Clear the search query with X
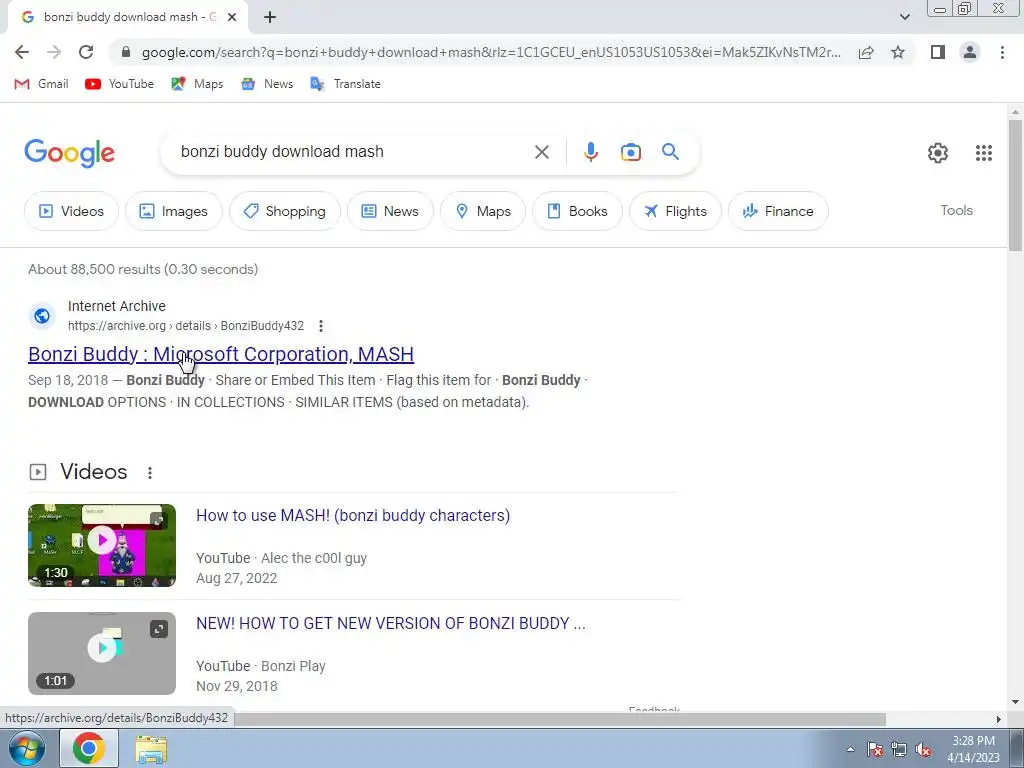1024x768 pixels. [x=541, y=152]
